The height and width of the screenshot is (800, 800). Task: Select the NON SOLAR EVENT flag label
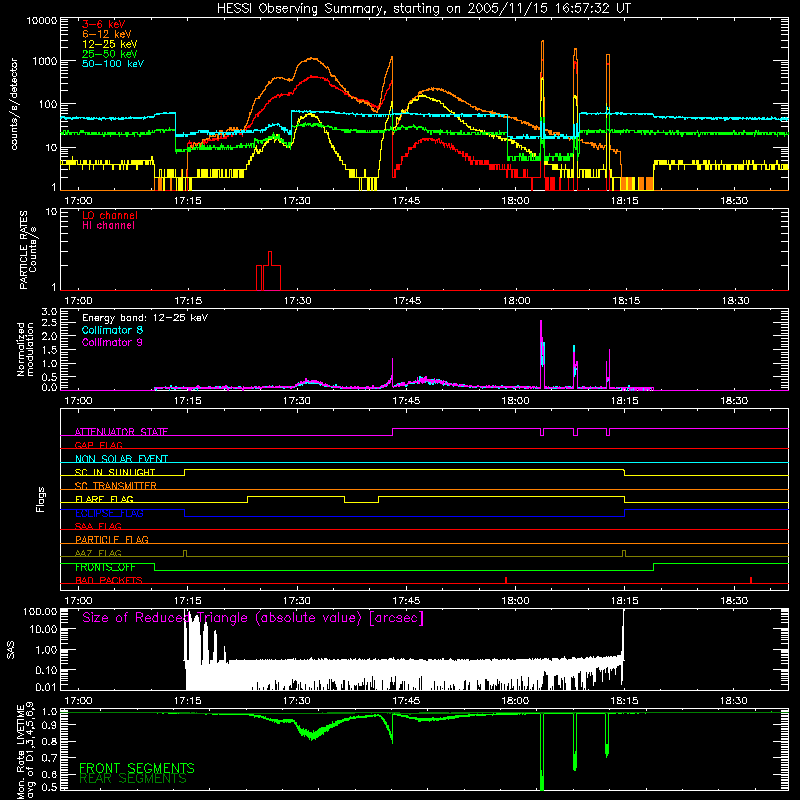[121, 459]
